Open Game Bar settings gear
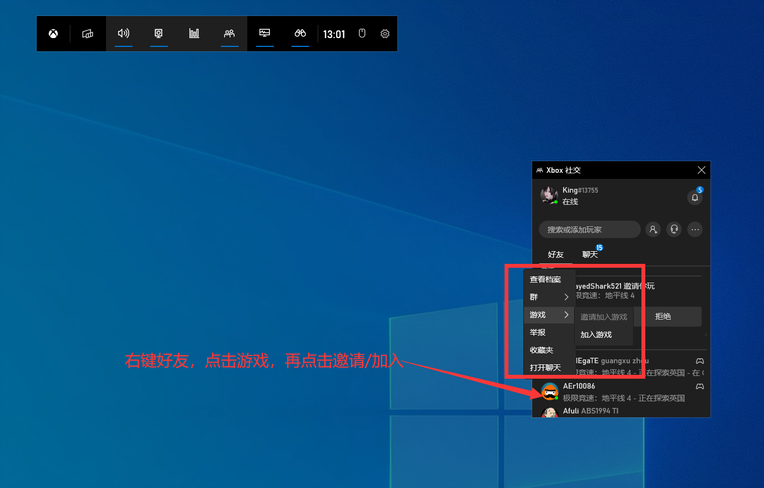Viewport: 764px width, 488px height. tap(385, 34)
